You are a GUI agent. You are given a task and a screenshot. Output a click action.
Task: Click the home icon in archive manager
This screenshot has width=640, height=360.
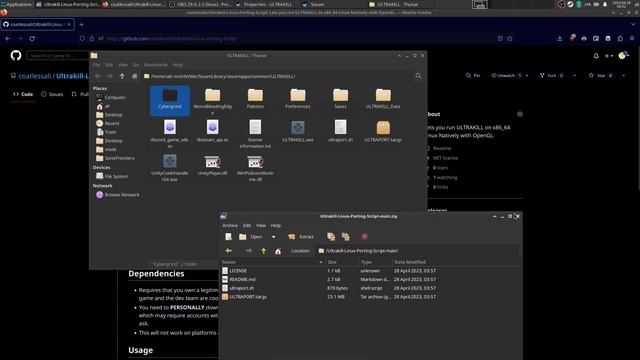click(278, 251)
